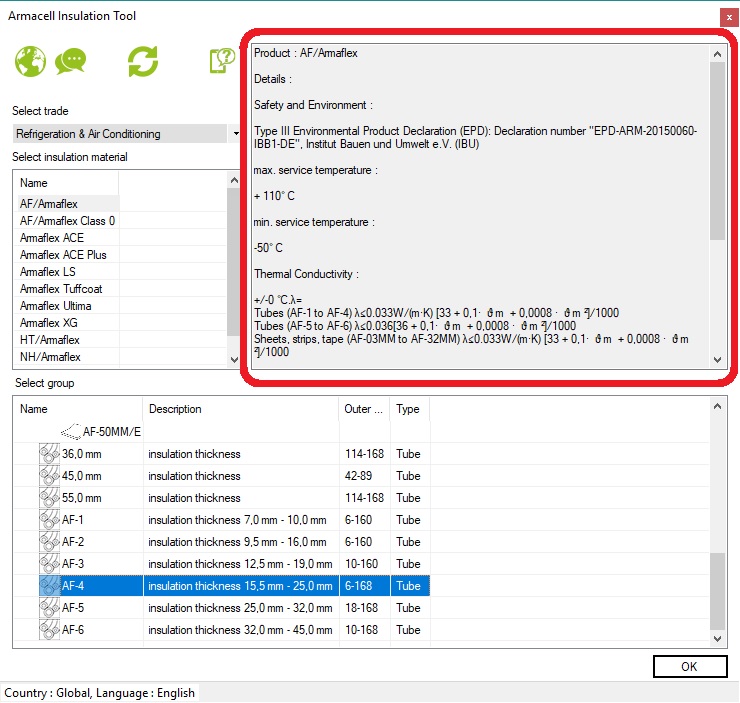This screenshot has width=740, height=703.
Task: Click the group list scroll down arrow
Action: (x=717, y=638)
